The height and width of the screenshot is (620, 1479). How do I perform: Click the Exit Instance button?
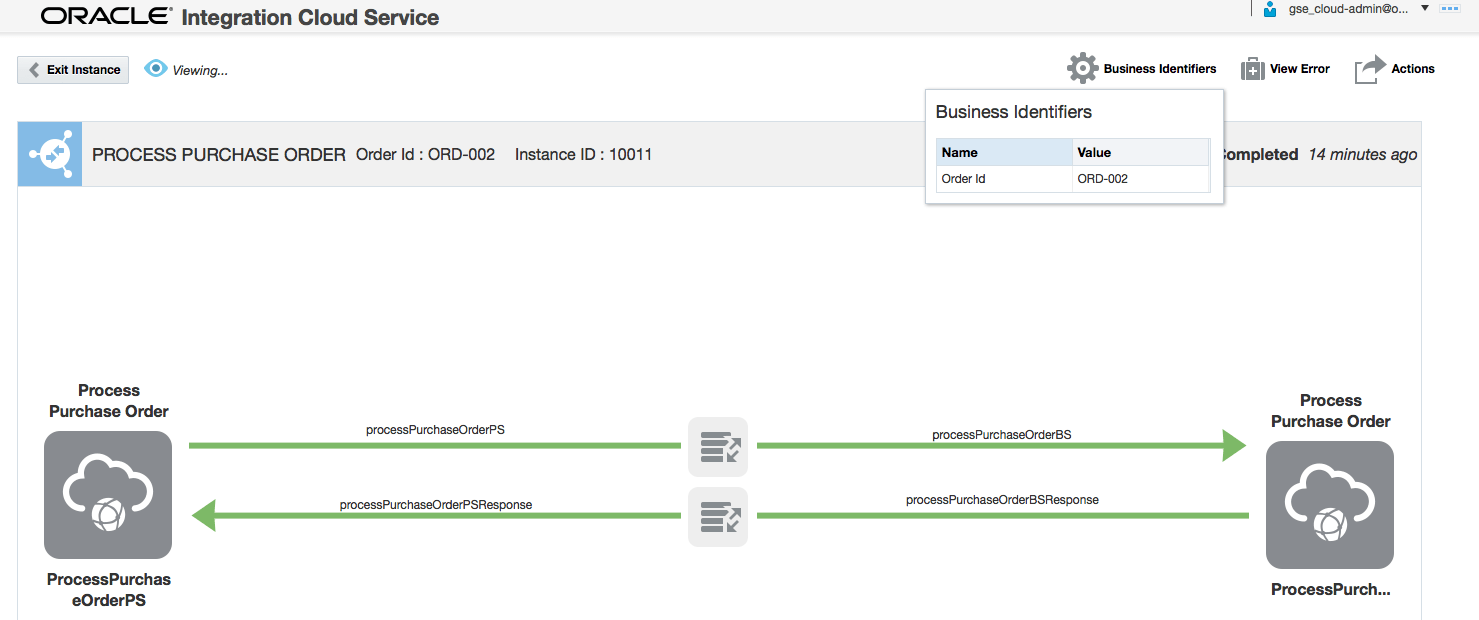(73, 70)
